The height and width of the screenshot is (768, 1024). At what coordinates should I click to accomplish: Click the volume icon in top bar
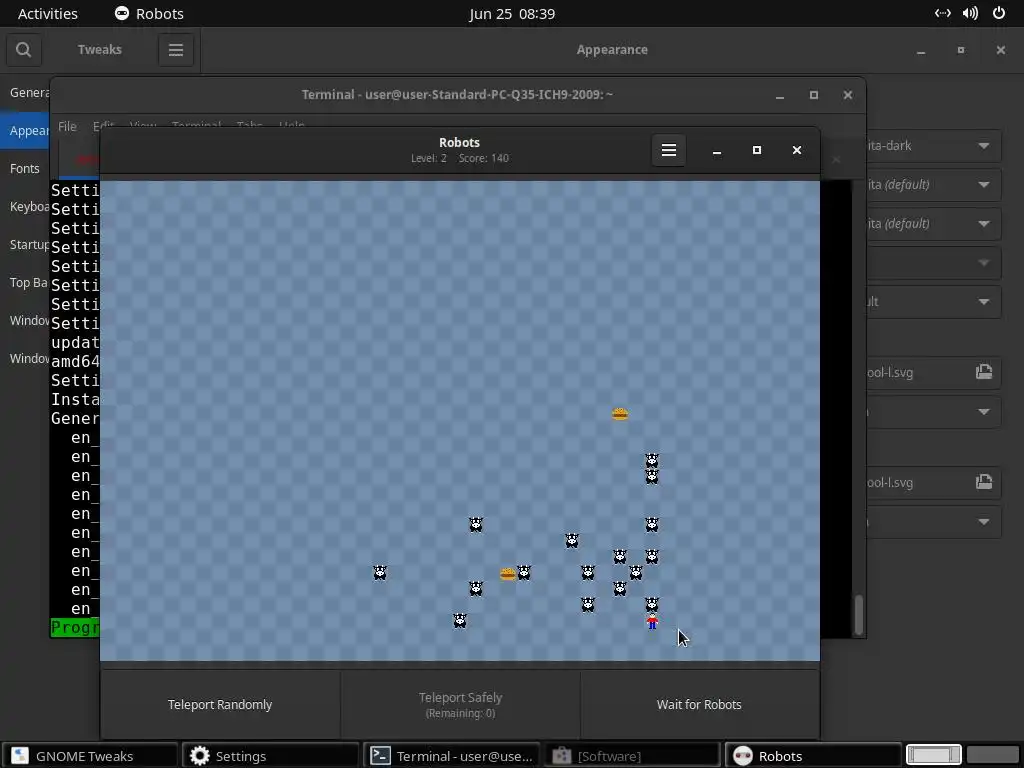point(970,14)
